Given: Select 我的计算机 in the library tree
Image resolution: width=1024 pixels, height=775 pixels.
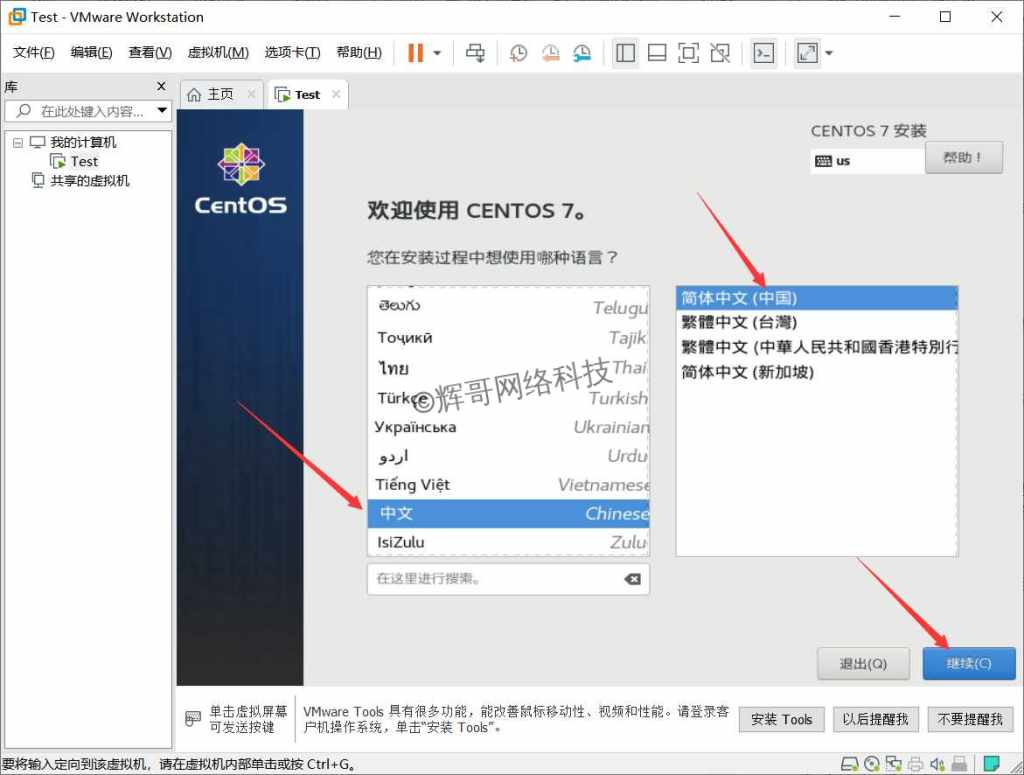Looking at the screenshot, I should pyautogui.click(x=83, y=142).
